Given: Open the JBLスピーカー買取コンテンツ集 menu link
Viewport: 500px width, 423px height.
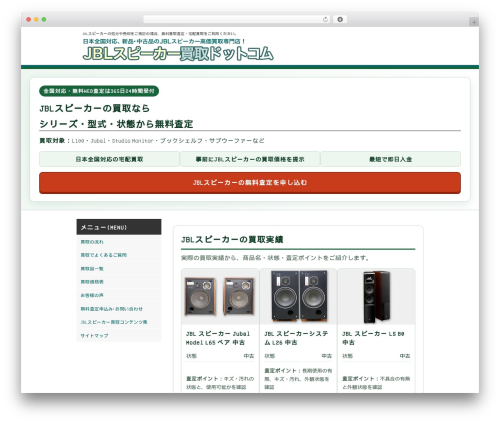Looking at the screenshot, I should coord(114,322).
